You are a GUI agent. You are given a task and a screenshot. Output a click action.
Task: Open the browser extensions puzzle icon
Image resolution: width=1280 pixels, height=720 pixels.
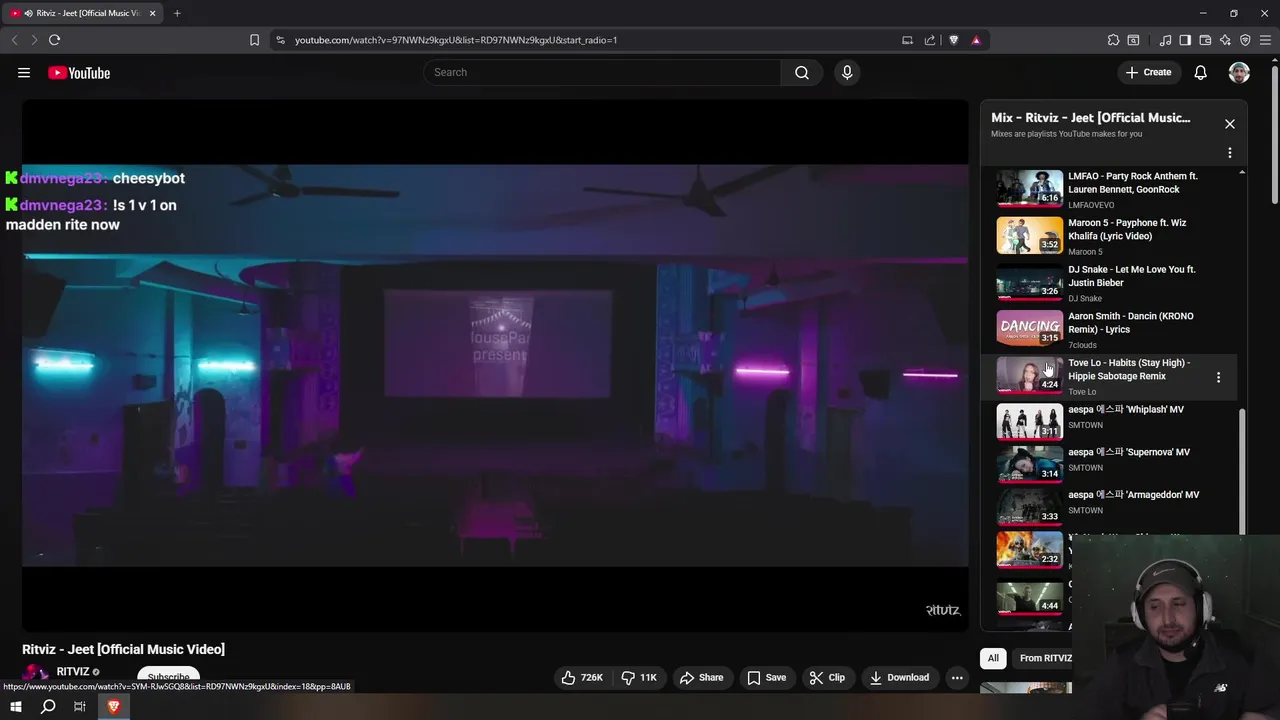click(1113, 40)
